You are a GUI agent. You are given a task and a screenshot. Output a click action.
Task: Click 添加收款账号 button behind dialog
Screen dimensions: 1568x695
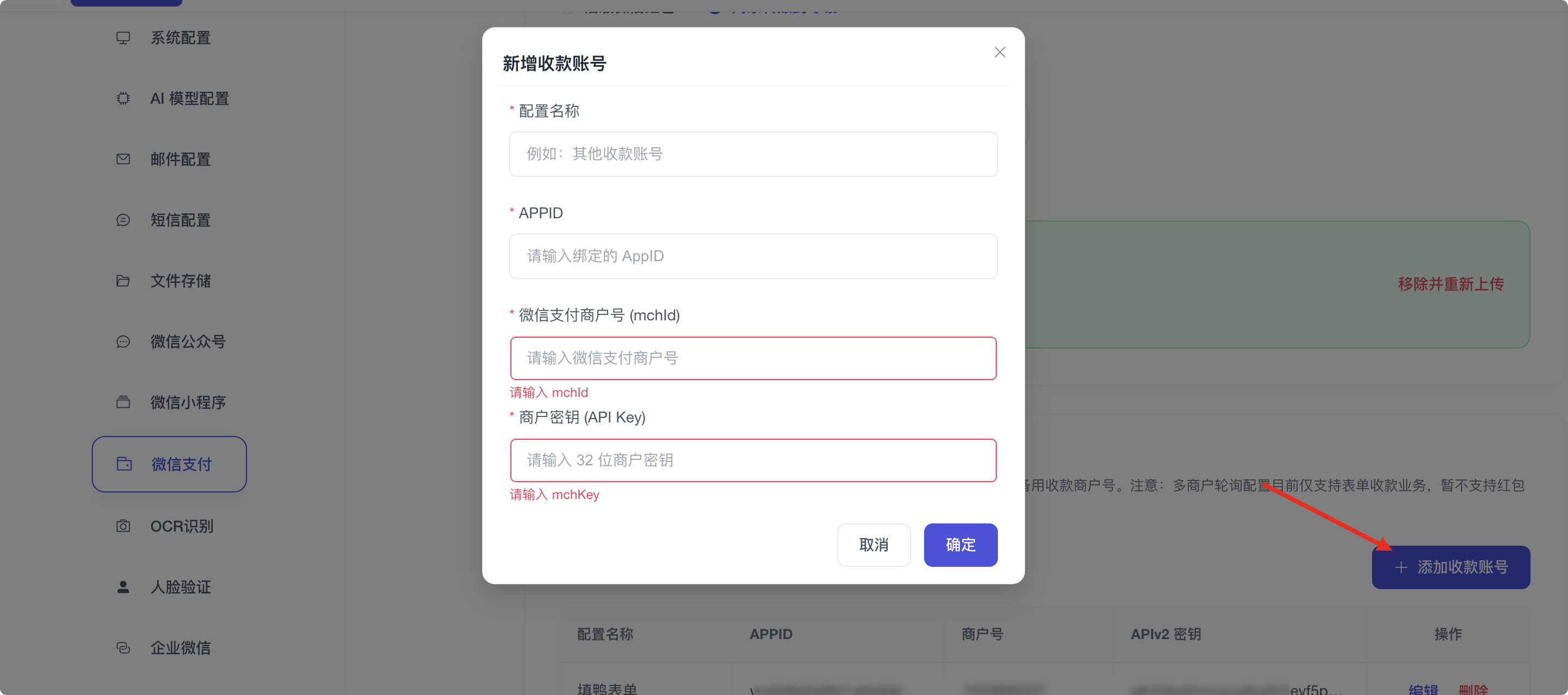pyautogui.click(x=1451, y=567)
